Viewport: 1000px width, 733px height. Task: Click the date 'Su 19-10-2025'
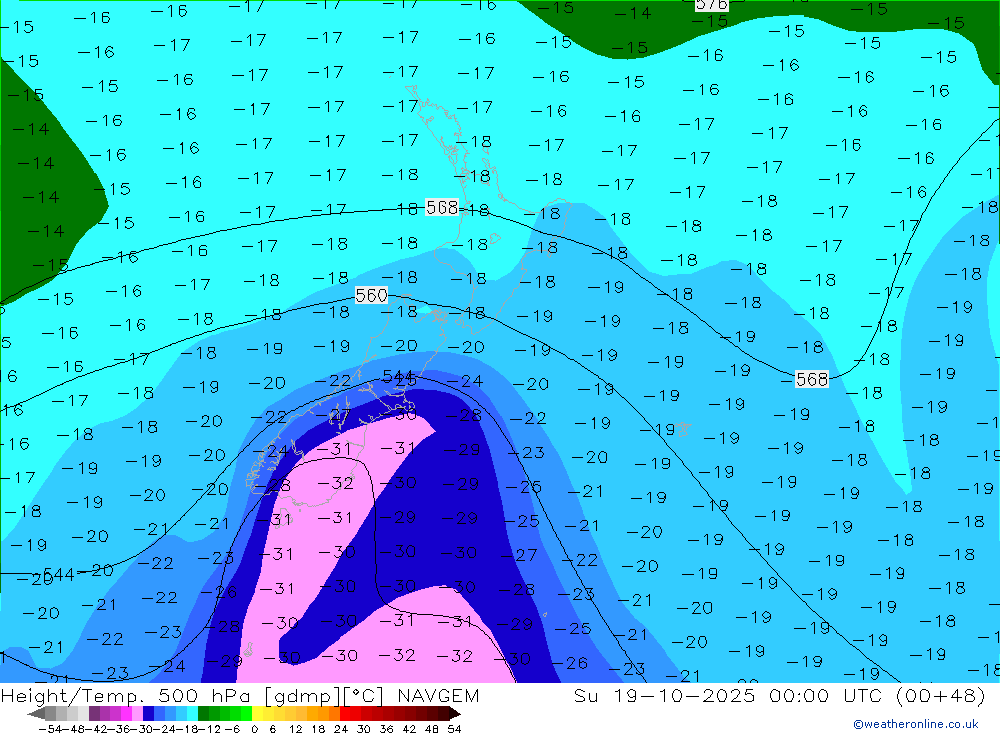[x=666, y=695]
